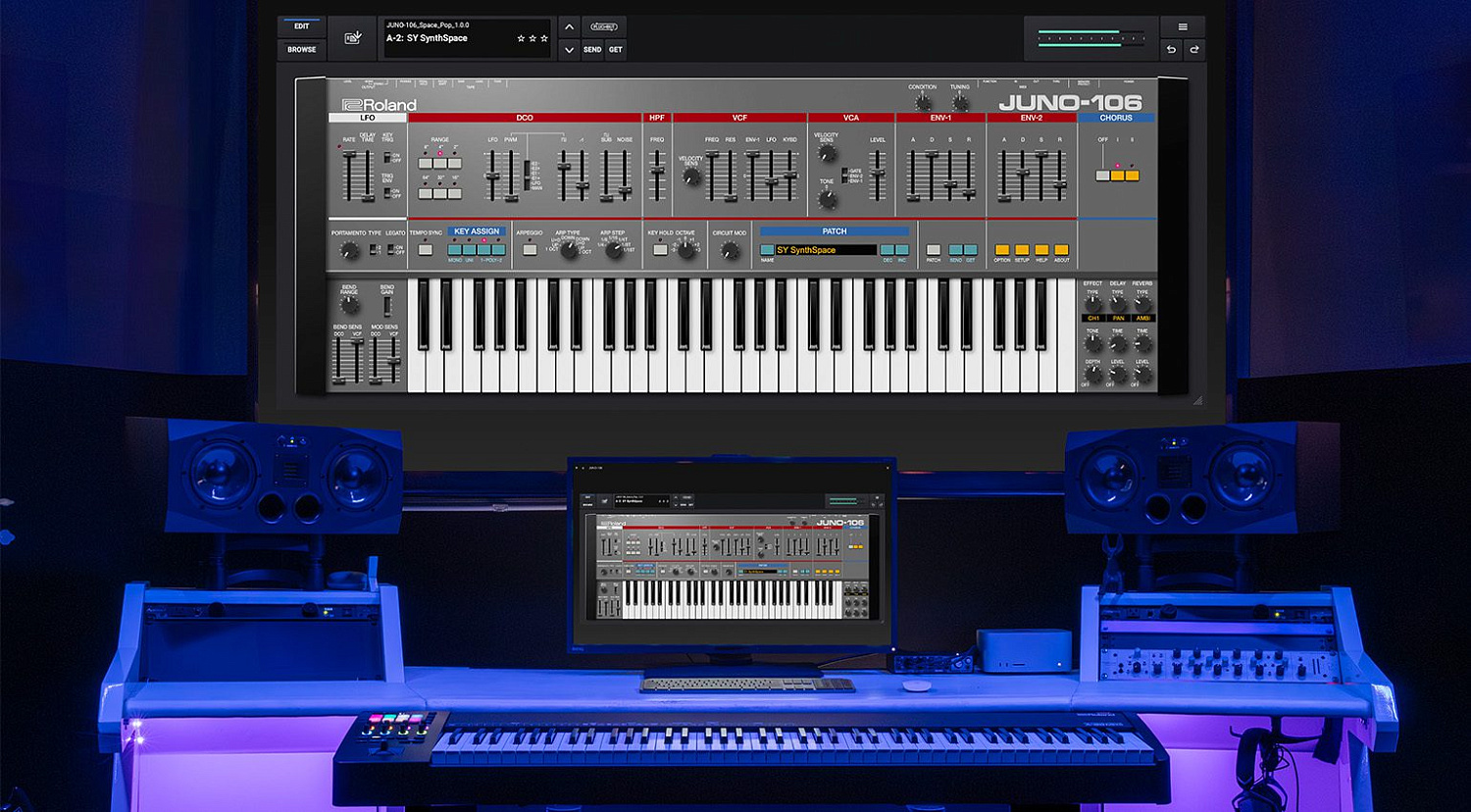Set the third rating star
1471x812 pixels.
(544, 38)
